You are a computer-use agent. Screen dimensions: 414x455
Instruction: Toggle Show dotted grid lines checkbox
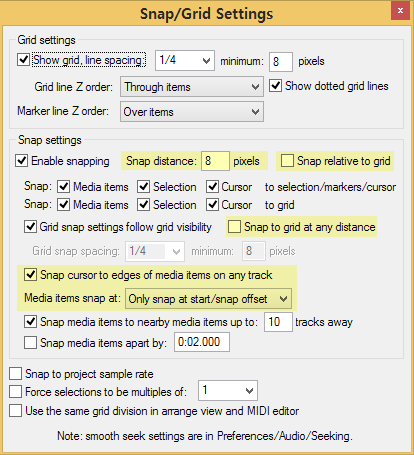pyautogui.click(x=275, y=86)
